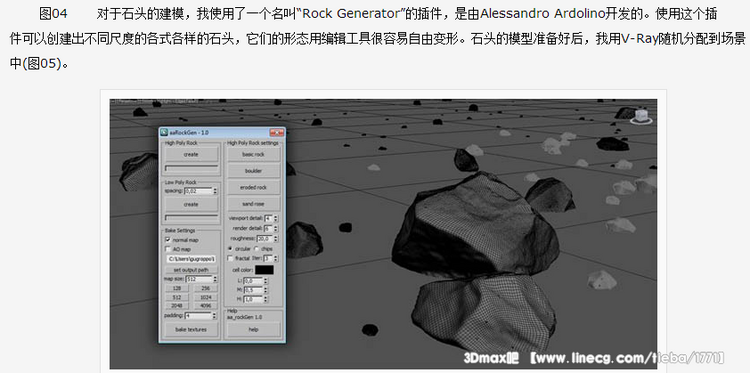Click the Iter spinner arrows
This screenshot has height=373, width=750.
pos(276,259)
